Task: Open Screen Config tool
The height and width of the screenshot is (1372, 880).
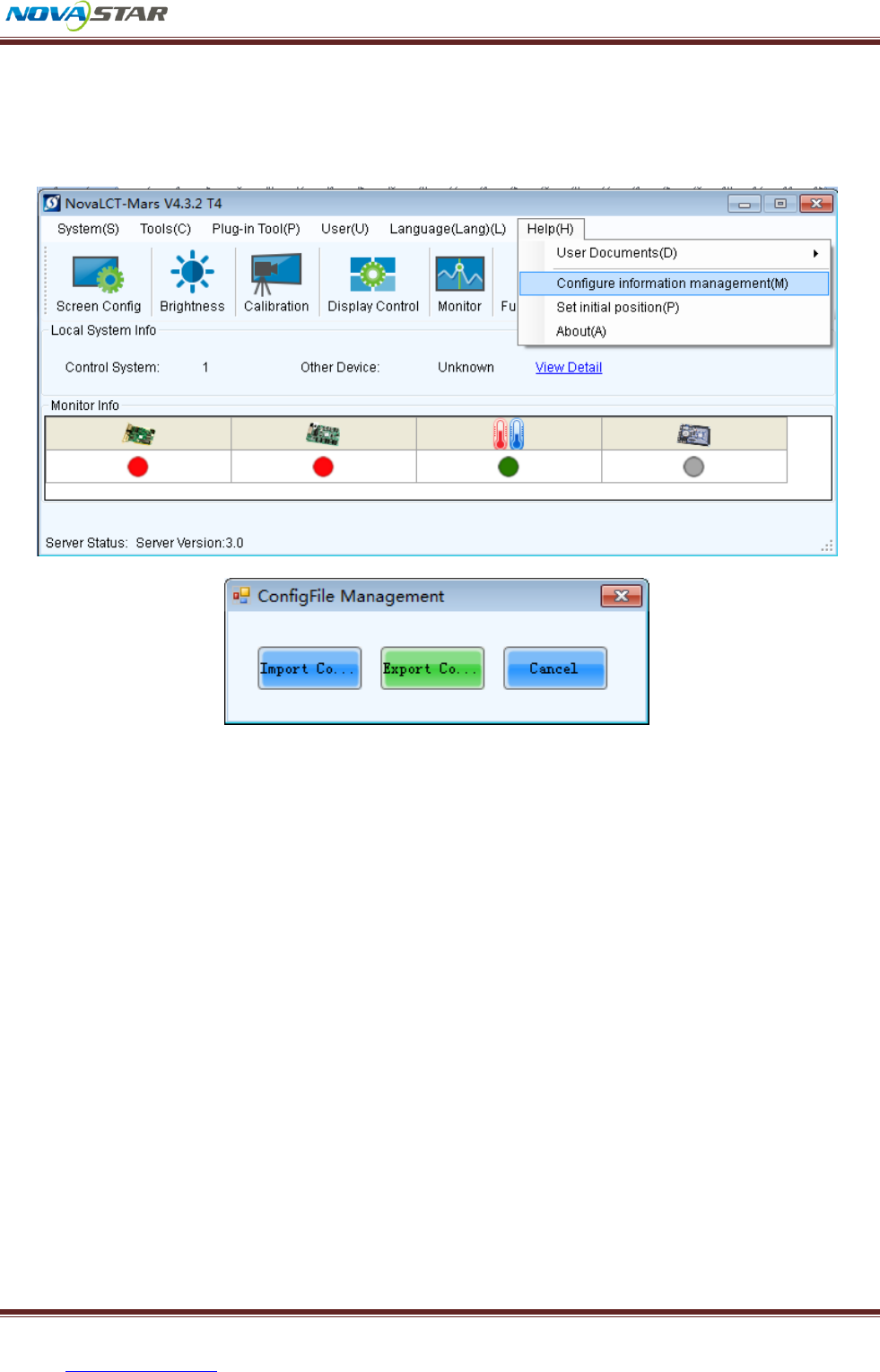Action: (99, 282)
